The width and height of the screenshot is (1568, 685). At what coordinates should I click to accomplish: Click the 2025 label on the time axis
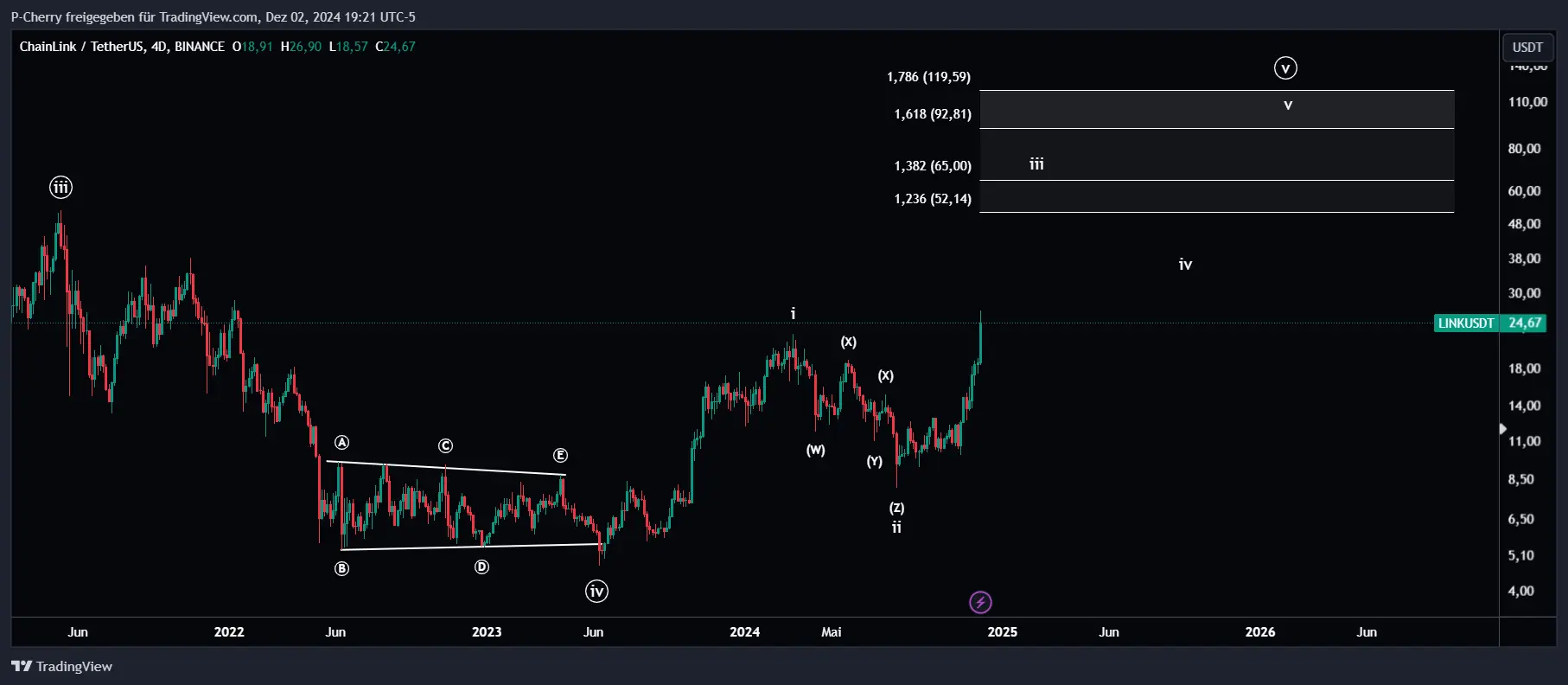pos(1003,632)
